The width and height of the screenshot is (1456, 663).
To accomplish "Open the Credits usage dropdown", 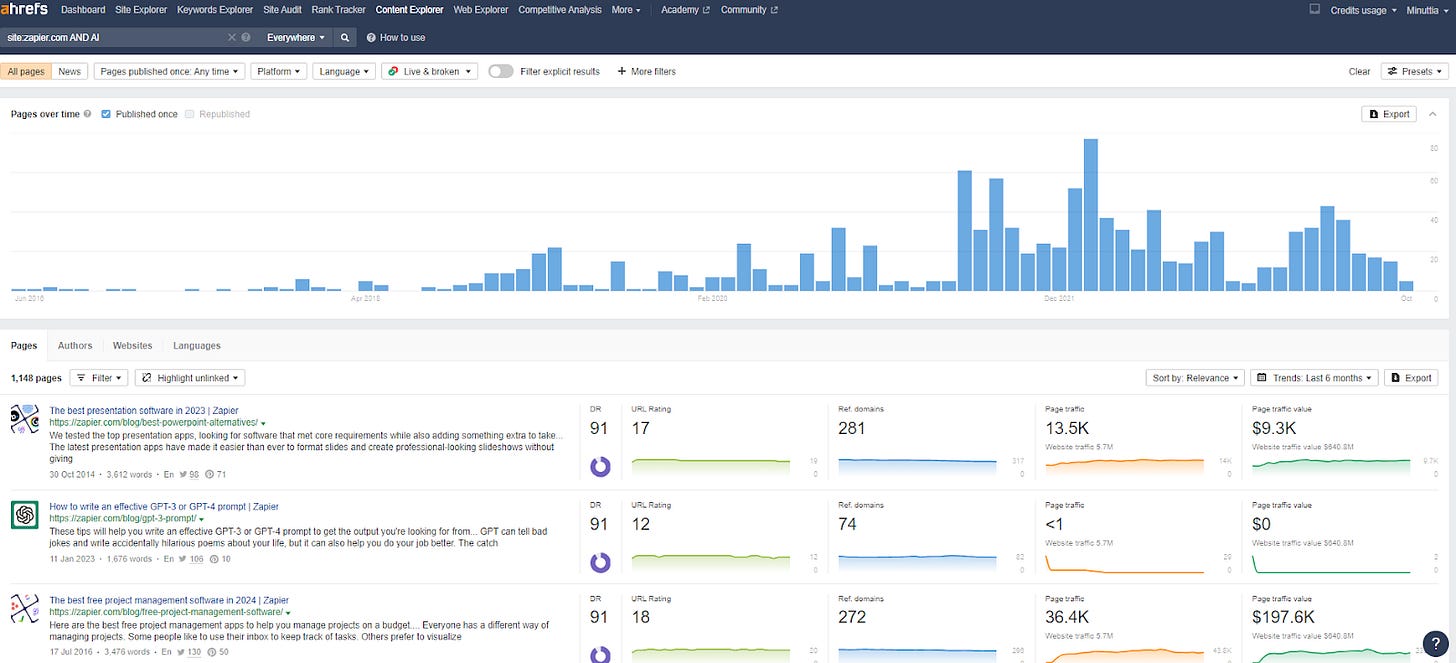I will point(1364,10).
